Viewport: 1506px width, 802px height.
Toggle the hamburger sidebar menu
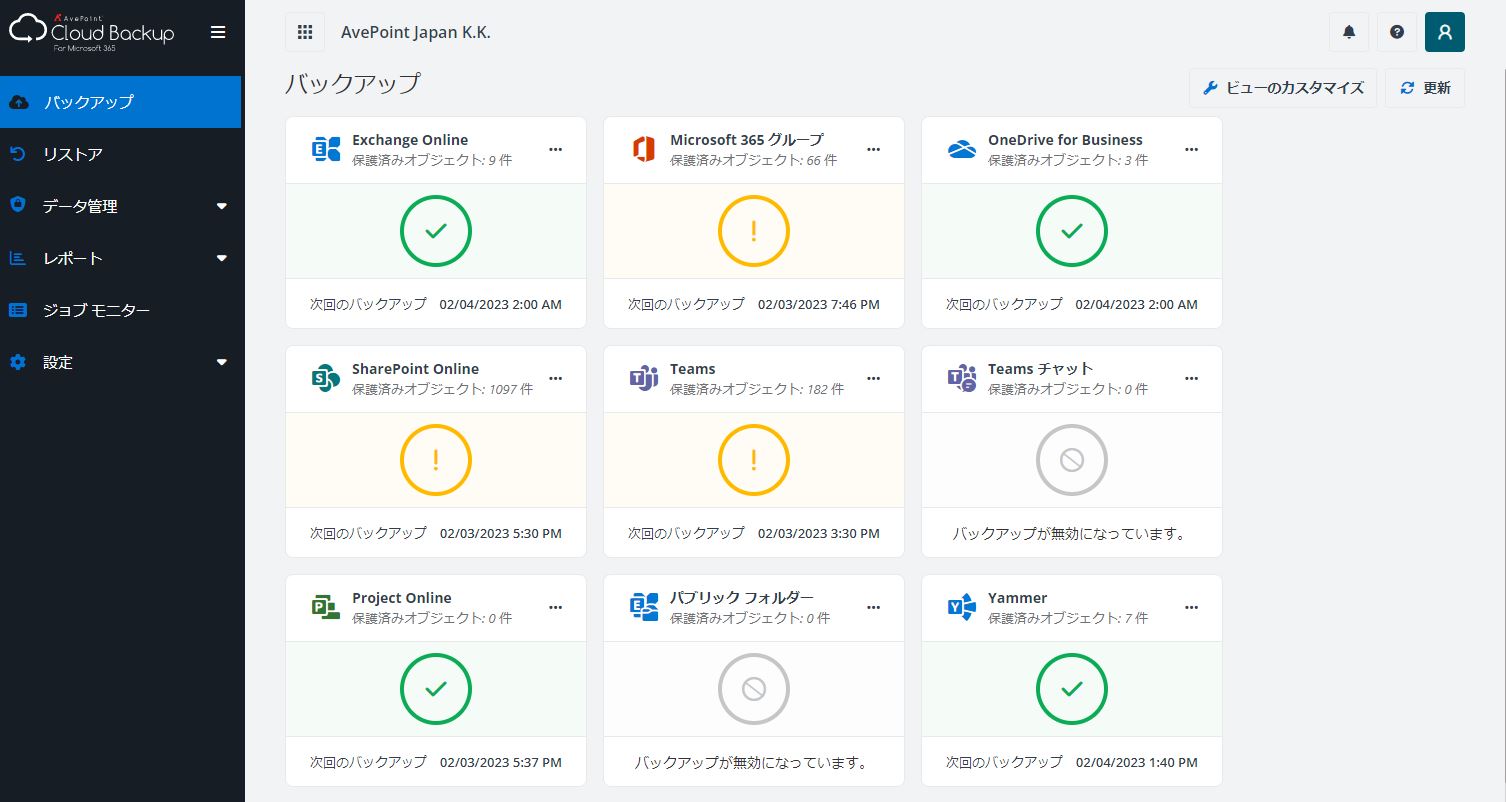(x=218, y=32)
